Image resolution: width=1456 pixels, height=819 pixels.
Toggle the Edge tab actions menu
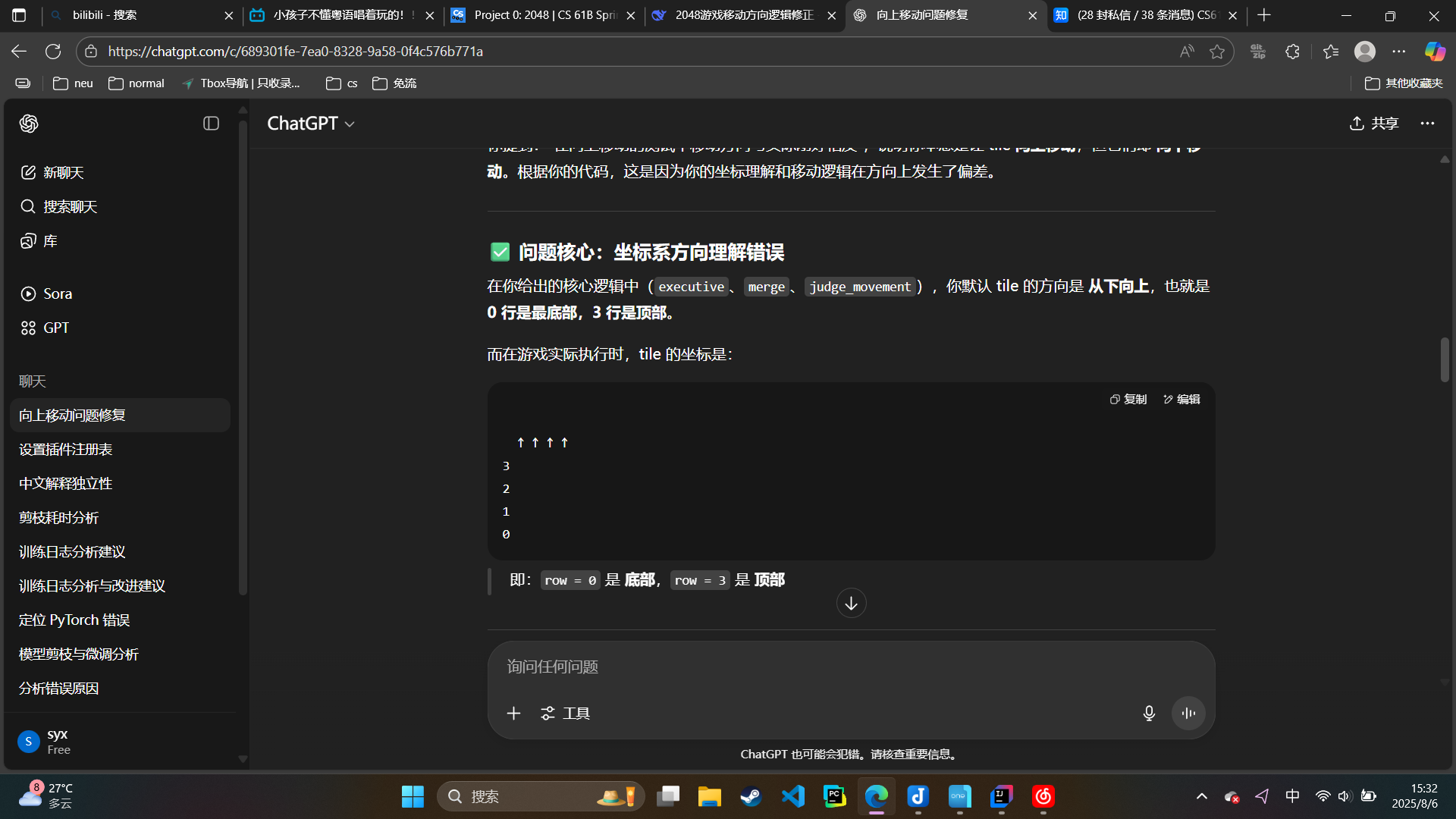pos(19,15)
